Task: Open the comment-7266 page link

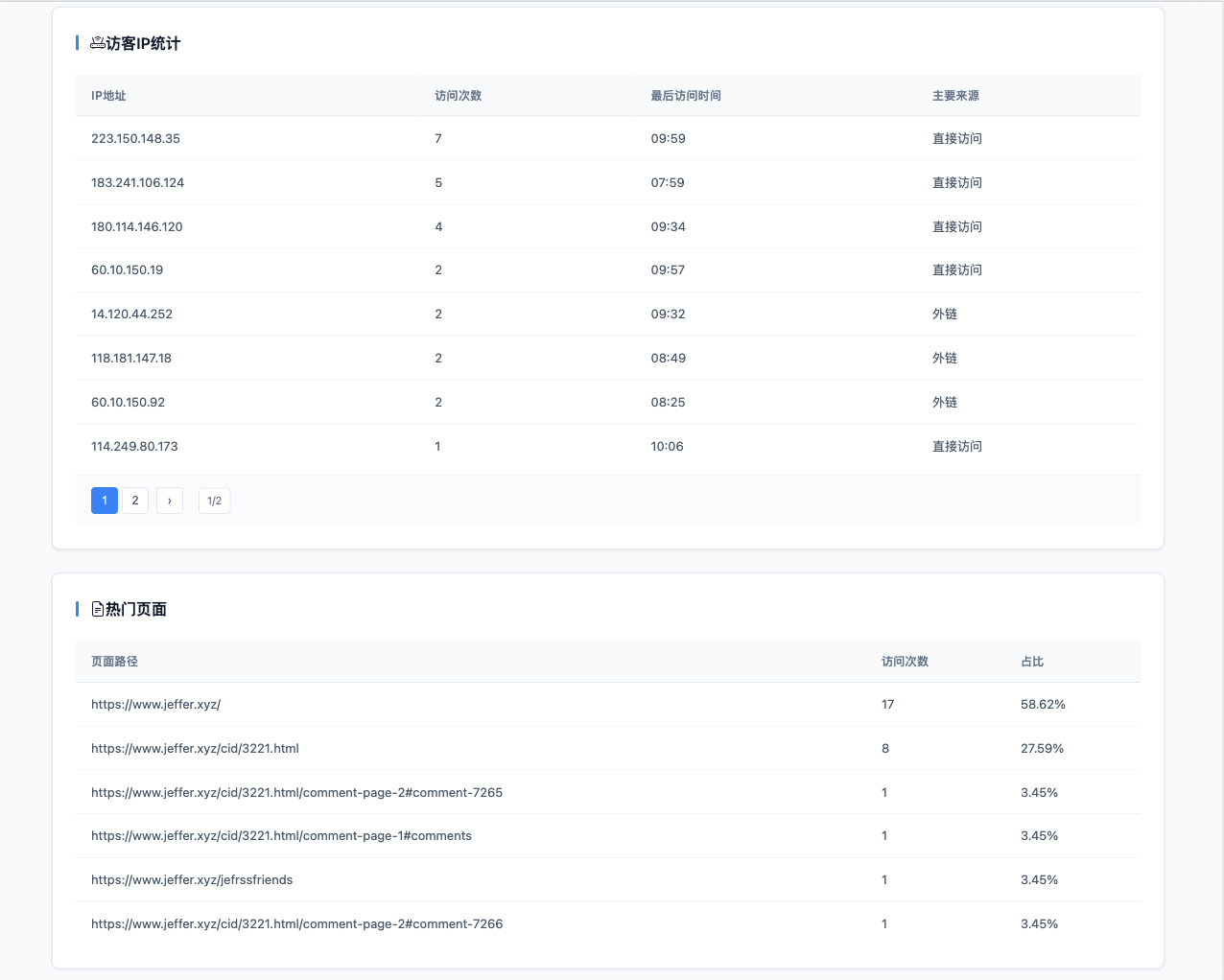Action: 296,924
